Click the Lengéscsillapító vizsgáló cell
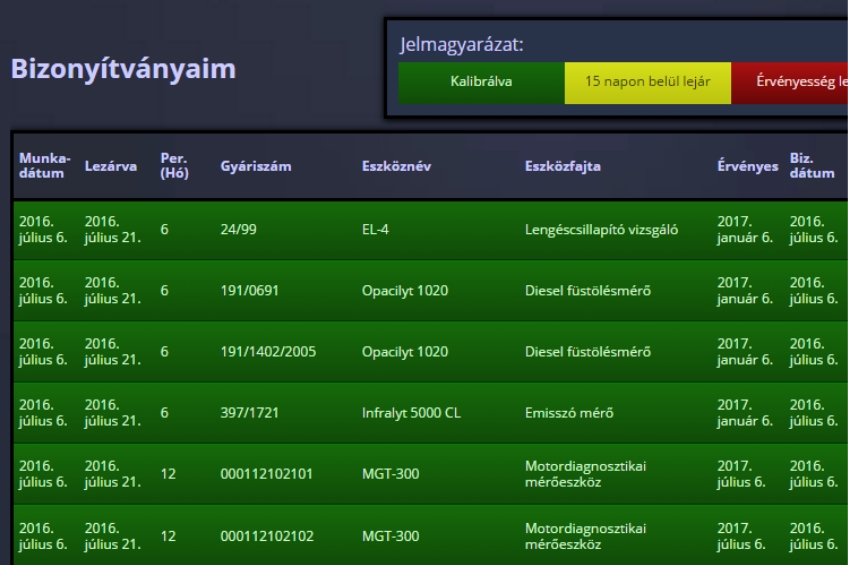Viewport: 848px width, 565px height. pyautogui.click(x=601, y=230)
